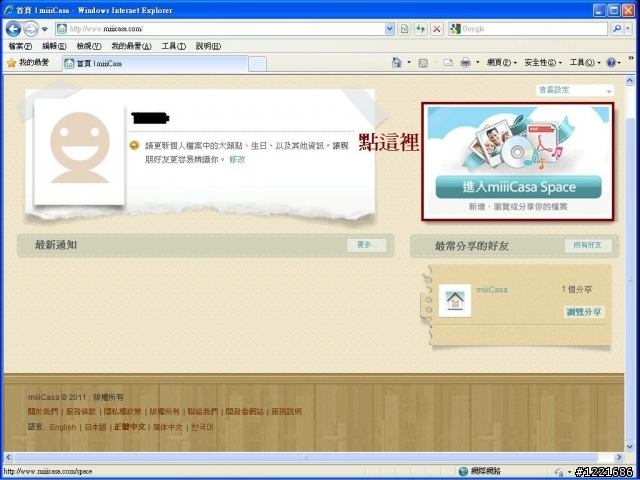Image resolution: width=640 pixels, height=480 pixels.
Task: Click the search magnifier button
Action: (x=617, y=29)
